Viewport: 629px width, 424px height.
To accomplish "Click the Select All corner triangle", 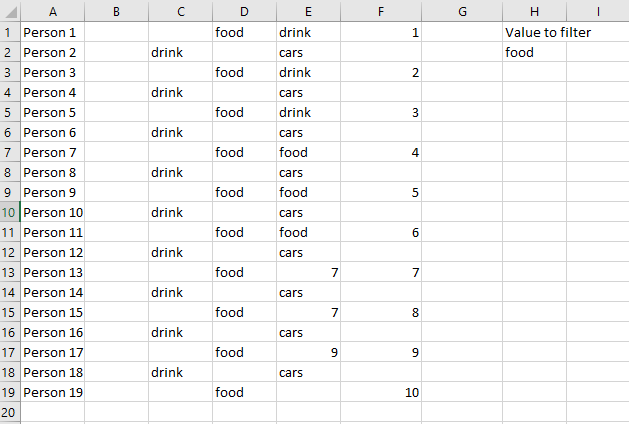I will 10,11.
